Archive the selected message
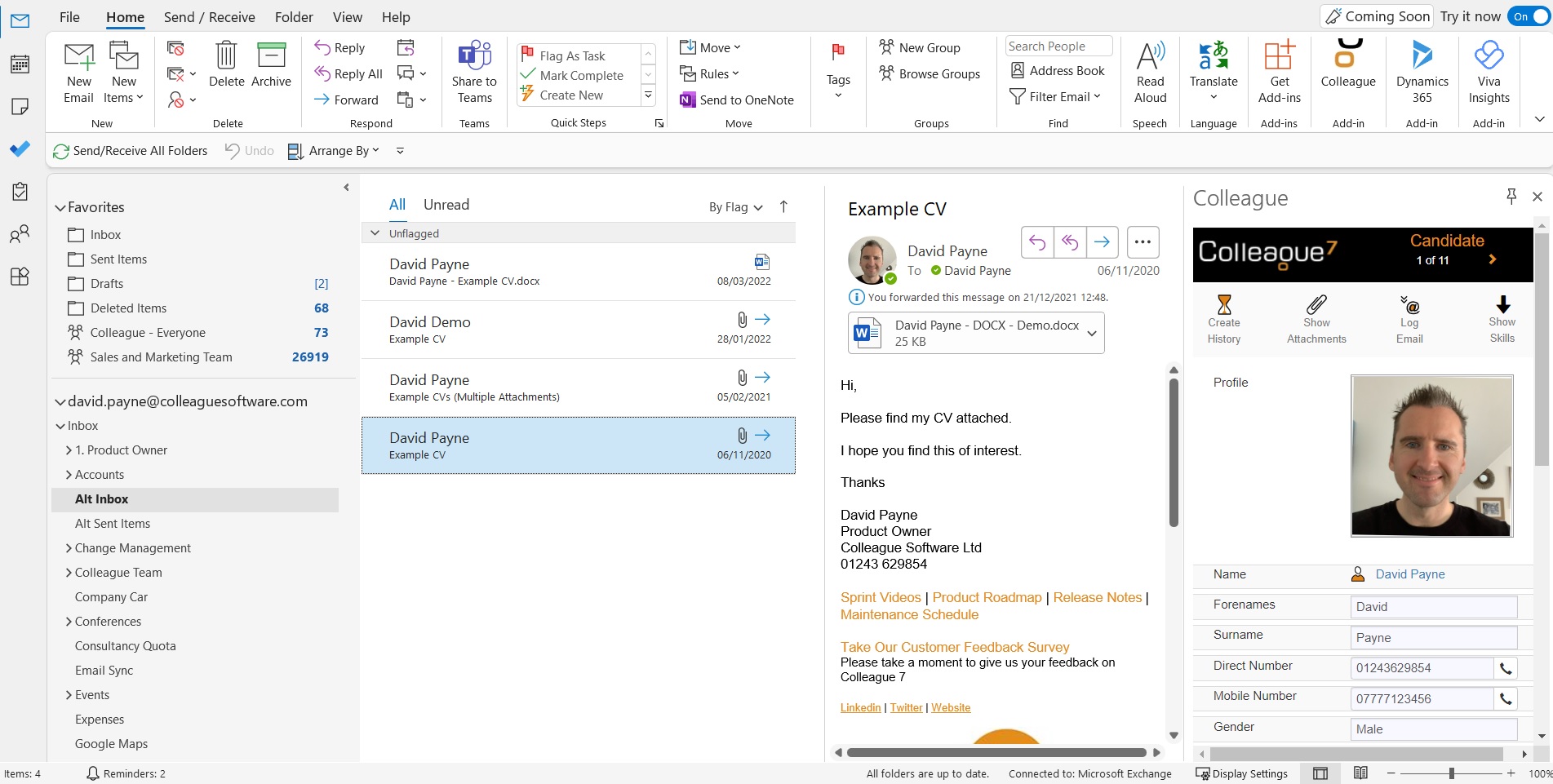This screenshot has height=784, width=1553. pos(271,64)
